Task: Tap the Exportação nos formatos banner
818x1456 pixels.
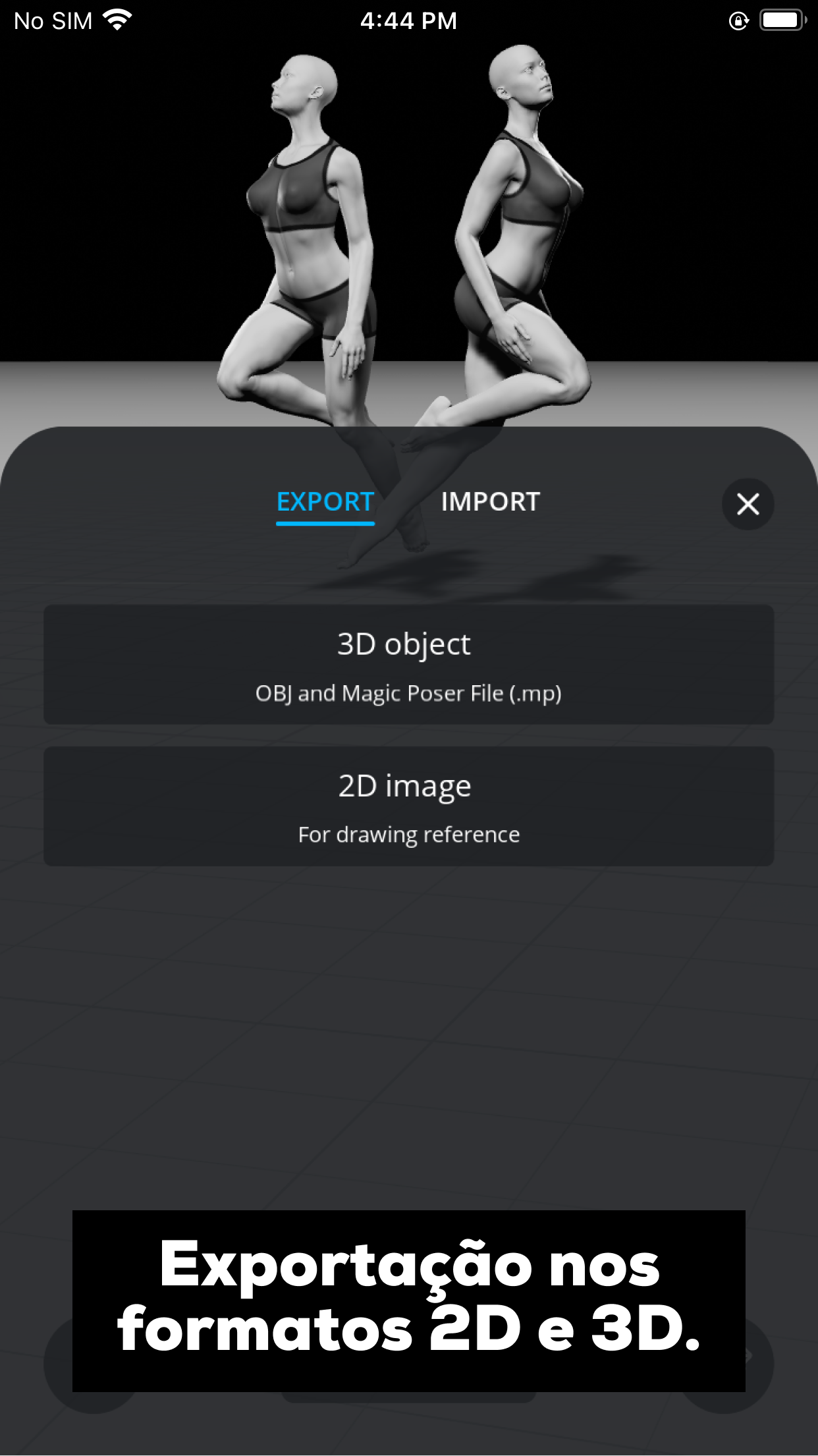Action: pyautogui.click(x=408, y=1301)
